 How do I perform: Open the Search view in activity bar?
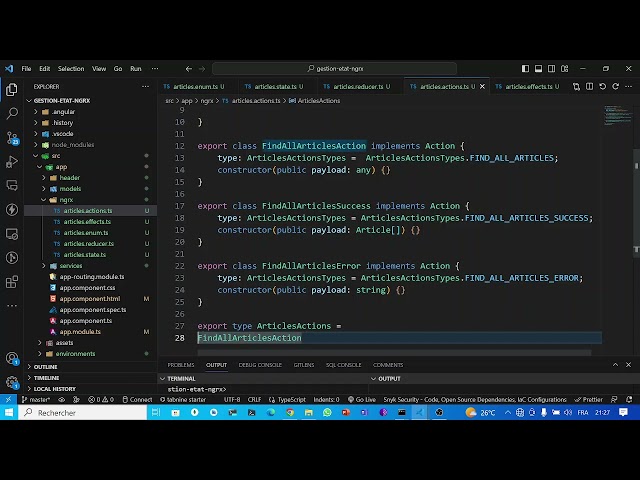click(x=12, y=113)
